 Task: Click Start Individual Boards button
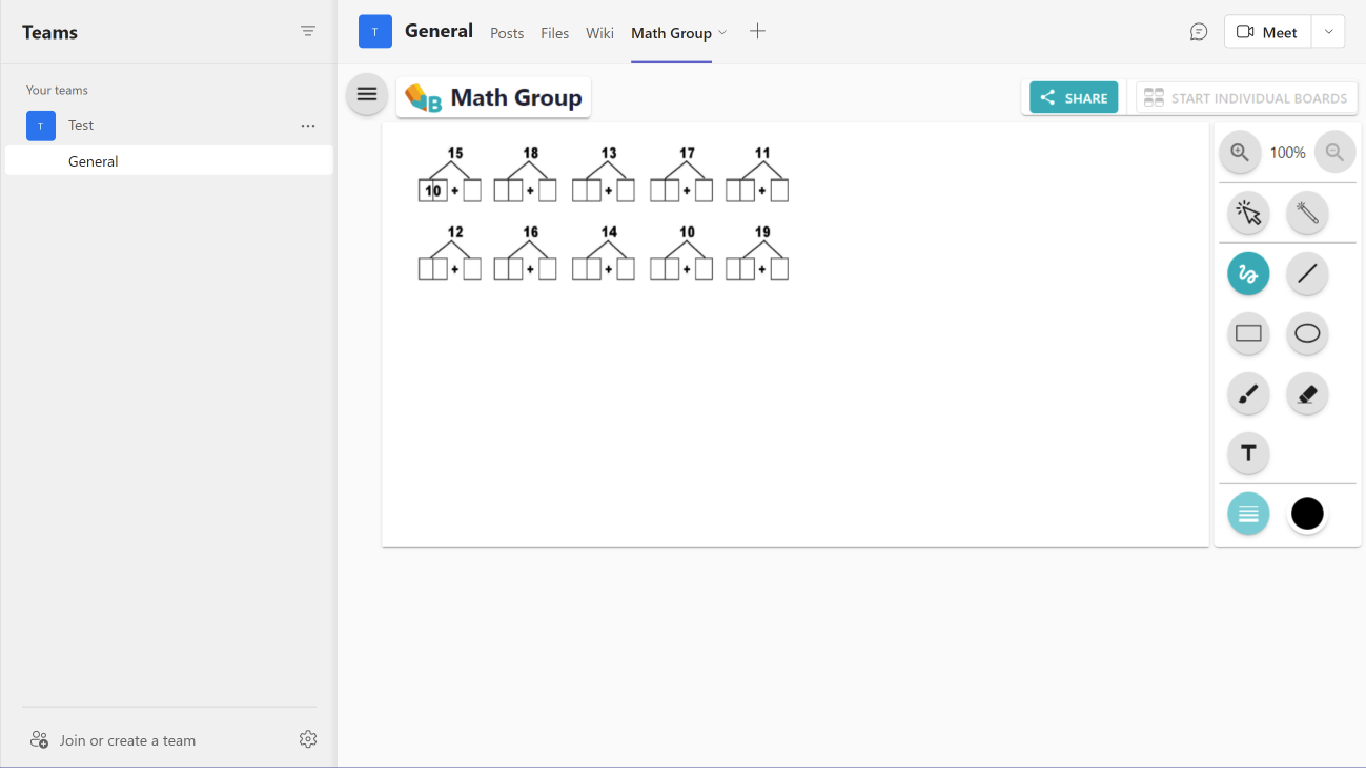[x=1247, y=98]
